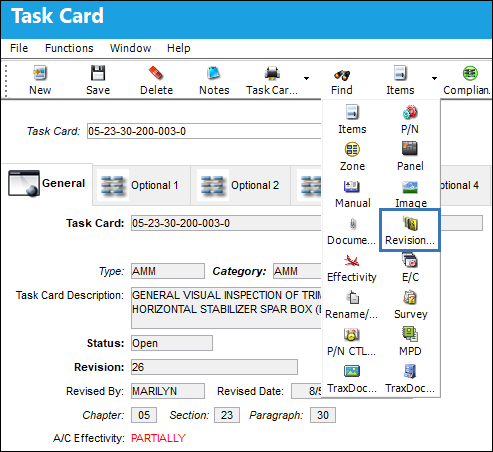Viewport: 493px width, 452px height.
Task: Open the TraxDoc server icon option
Action: (410, 378)
